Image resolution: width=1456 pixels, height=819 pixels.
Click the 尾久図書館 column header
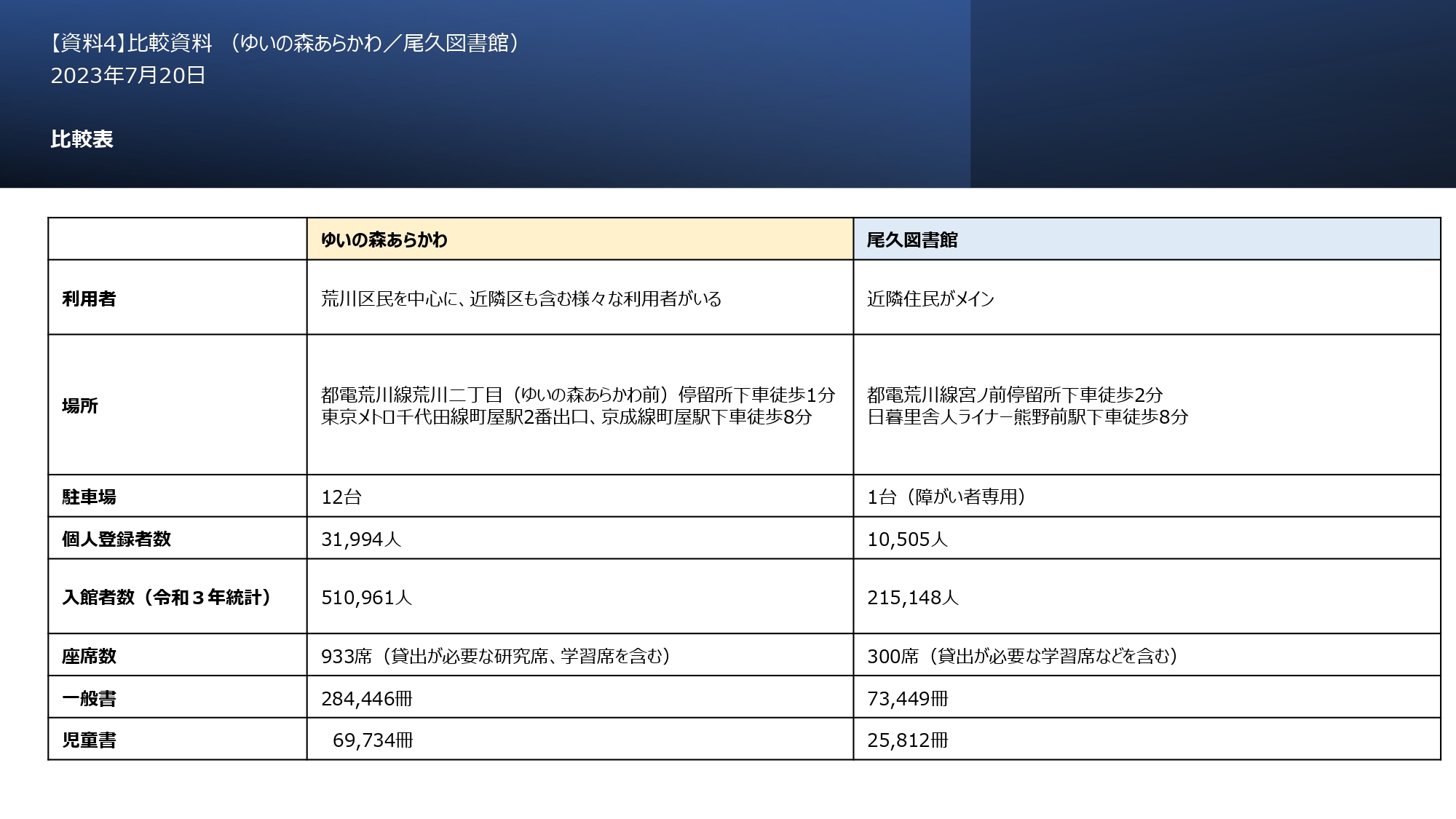912,240
